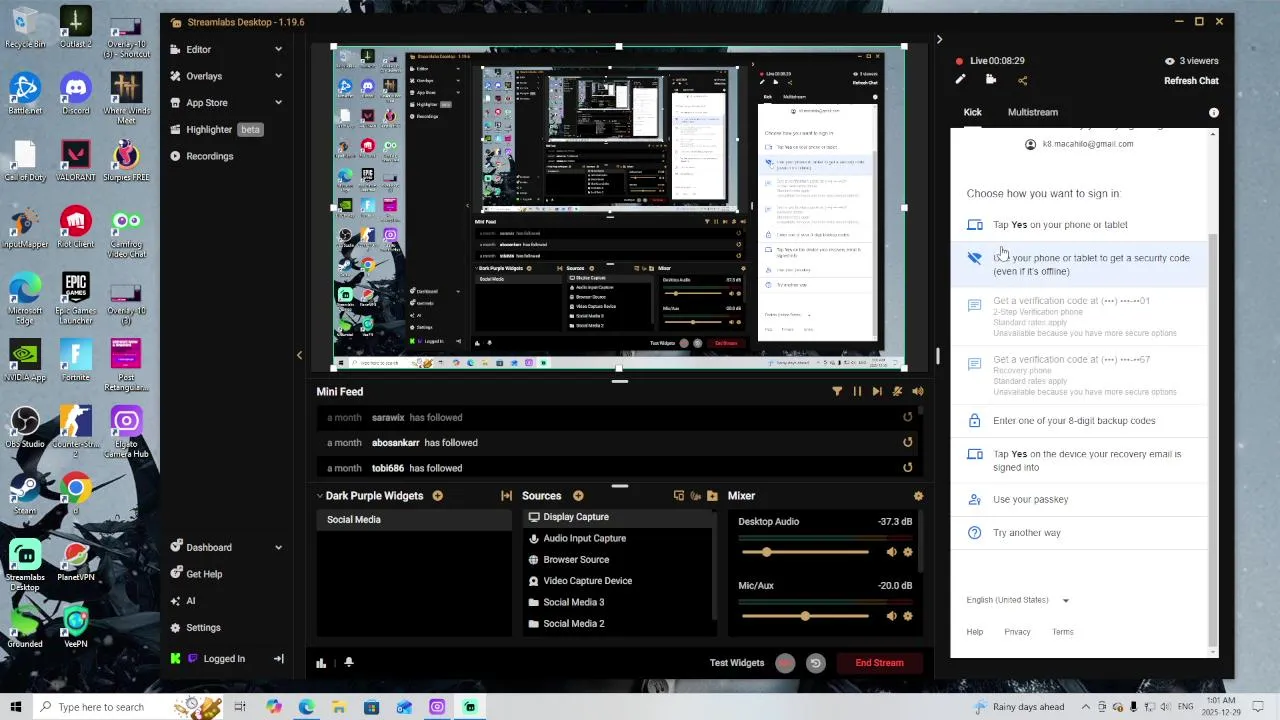Viewport: 1280px width, 720px height.
Task: Click the Logged In logout arrow
Action: click(x=278, y=659)
